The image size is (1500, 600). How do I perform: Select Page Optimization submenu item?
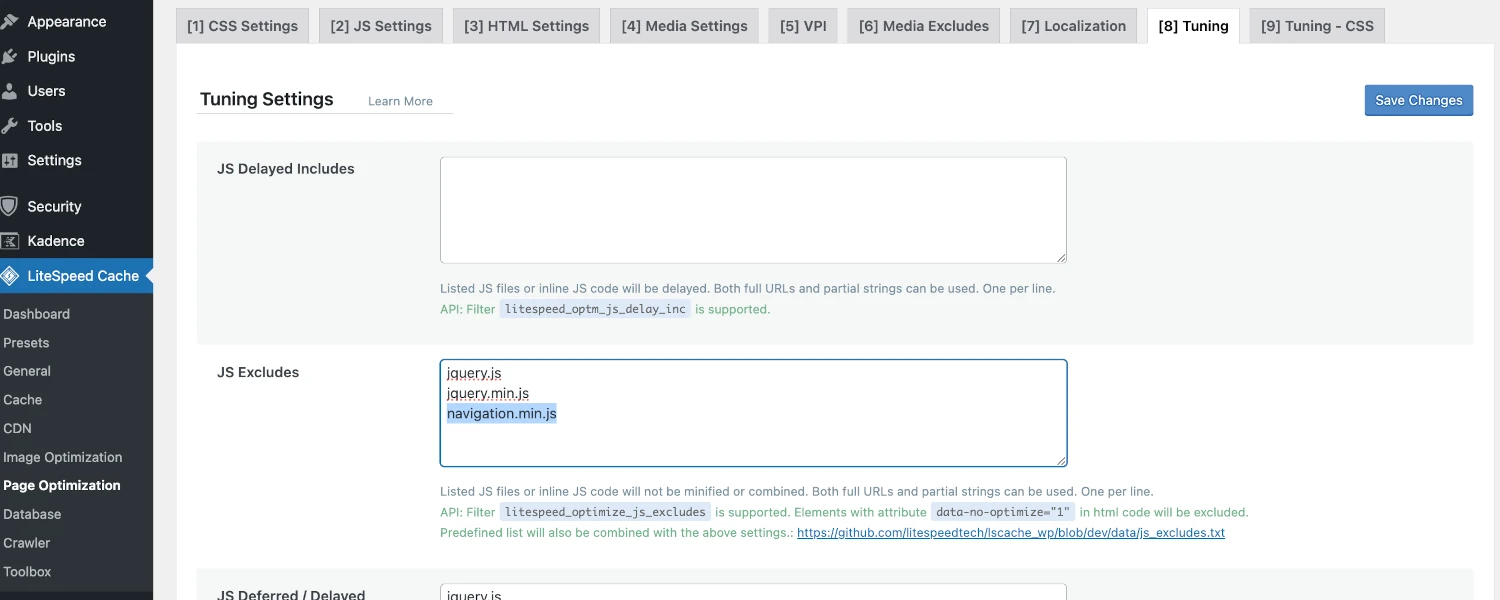(62, 486)
